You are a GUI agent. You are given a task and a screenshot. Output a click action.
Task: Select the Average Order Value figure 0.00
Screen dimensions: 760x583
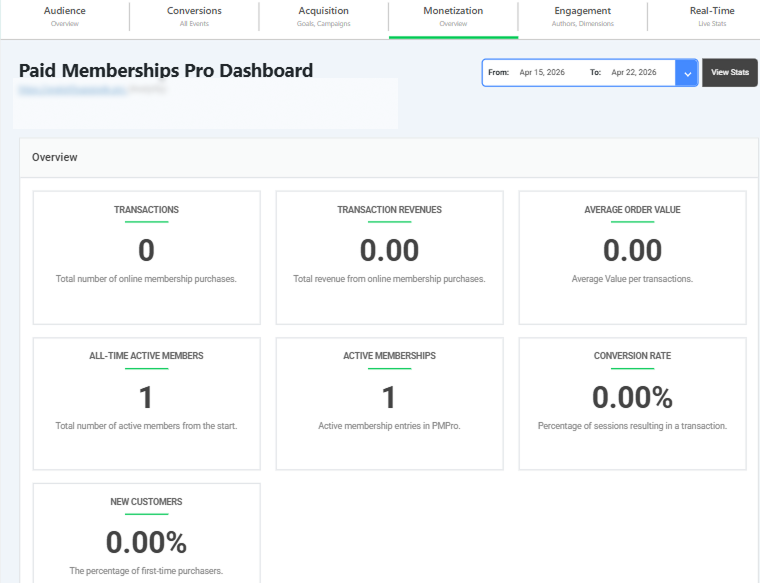[x=632, y=251]
